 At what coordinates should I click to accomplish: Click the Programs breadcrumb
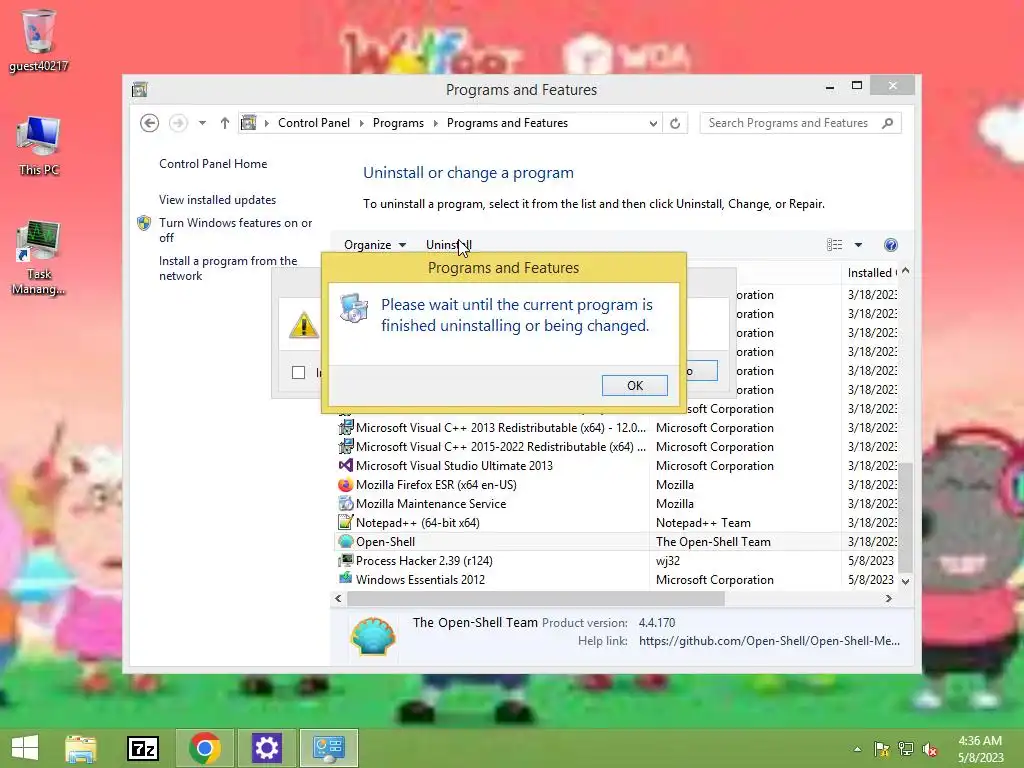point(398,123)
